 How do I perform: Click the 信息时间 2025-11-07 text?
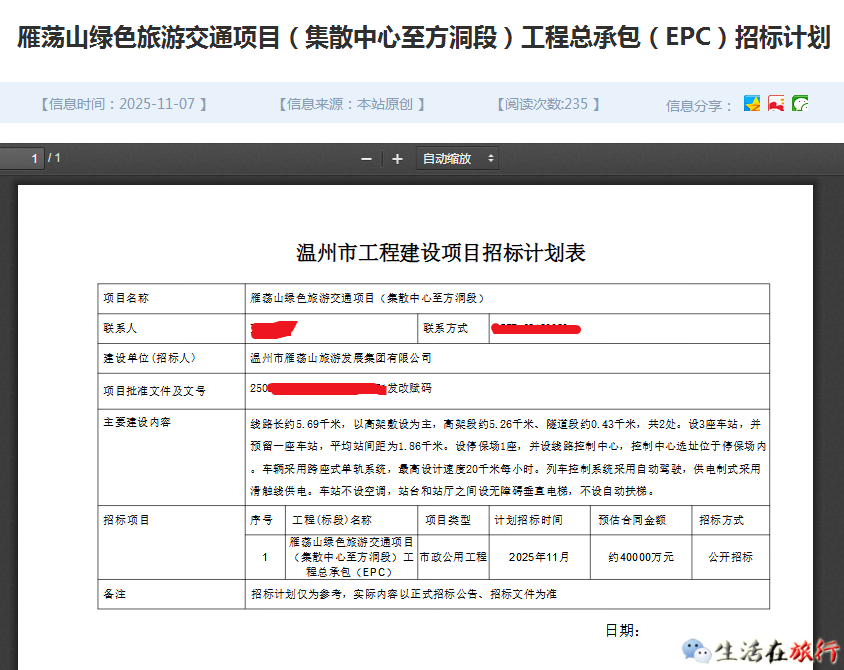click(x=123, y=104)
